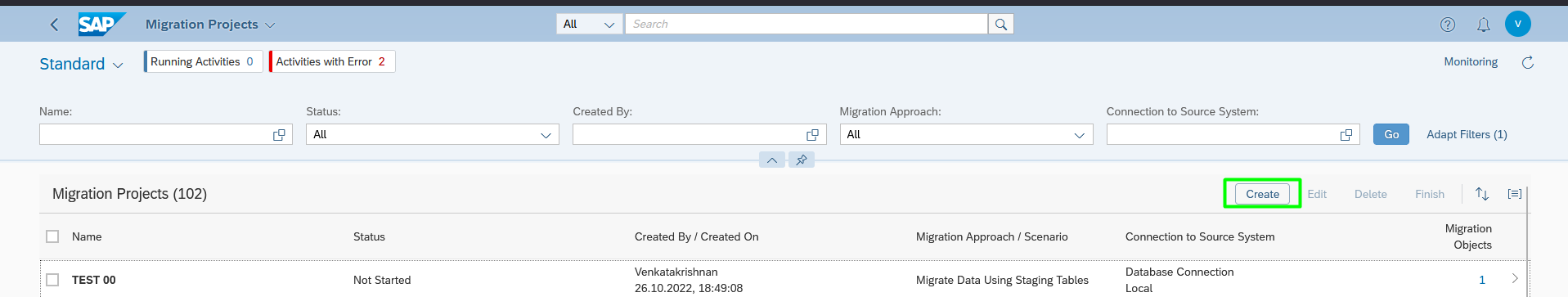Image resolution: width=1568 pixels, height=297 pixels.
Task: Click the back navigation arrow
Action: (54, 25)
